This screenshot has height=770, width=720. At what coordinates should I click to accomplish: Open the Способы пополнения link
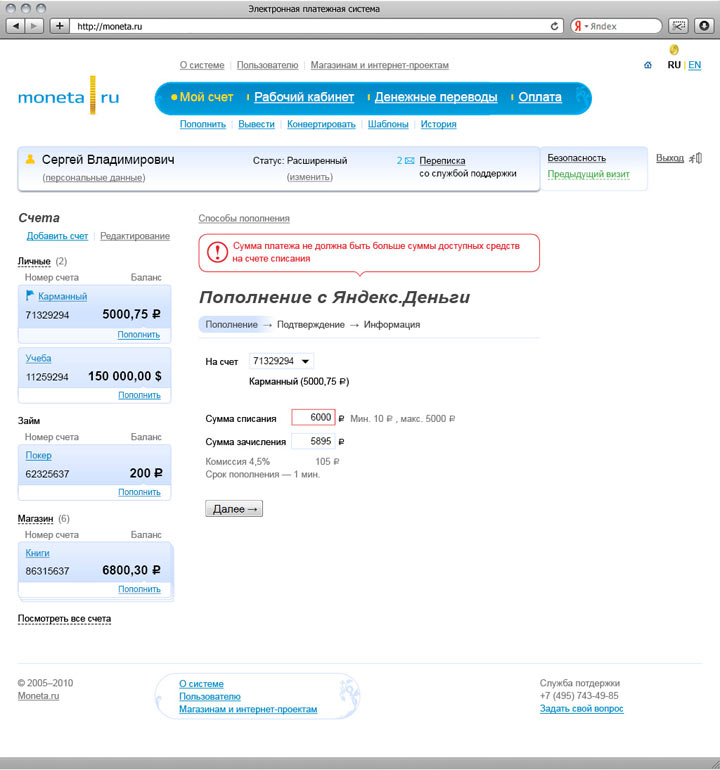pyautogui.click(x=244, y=218)
